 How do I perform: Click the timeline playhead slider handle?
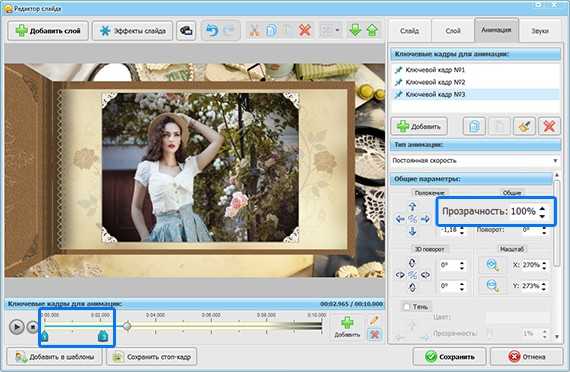point(127,326)
